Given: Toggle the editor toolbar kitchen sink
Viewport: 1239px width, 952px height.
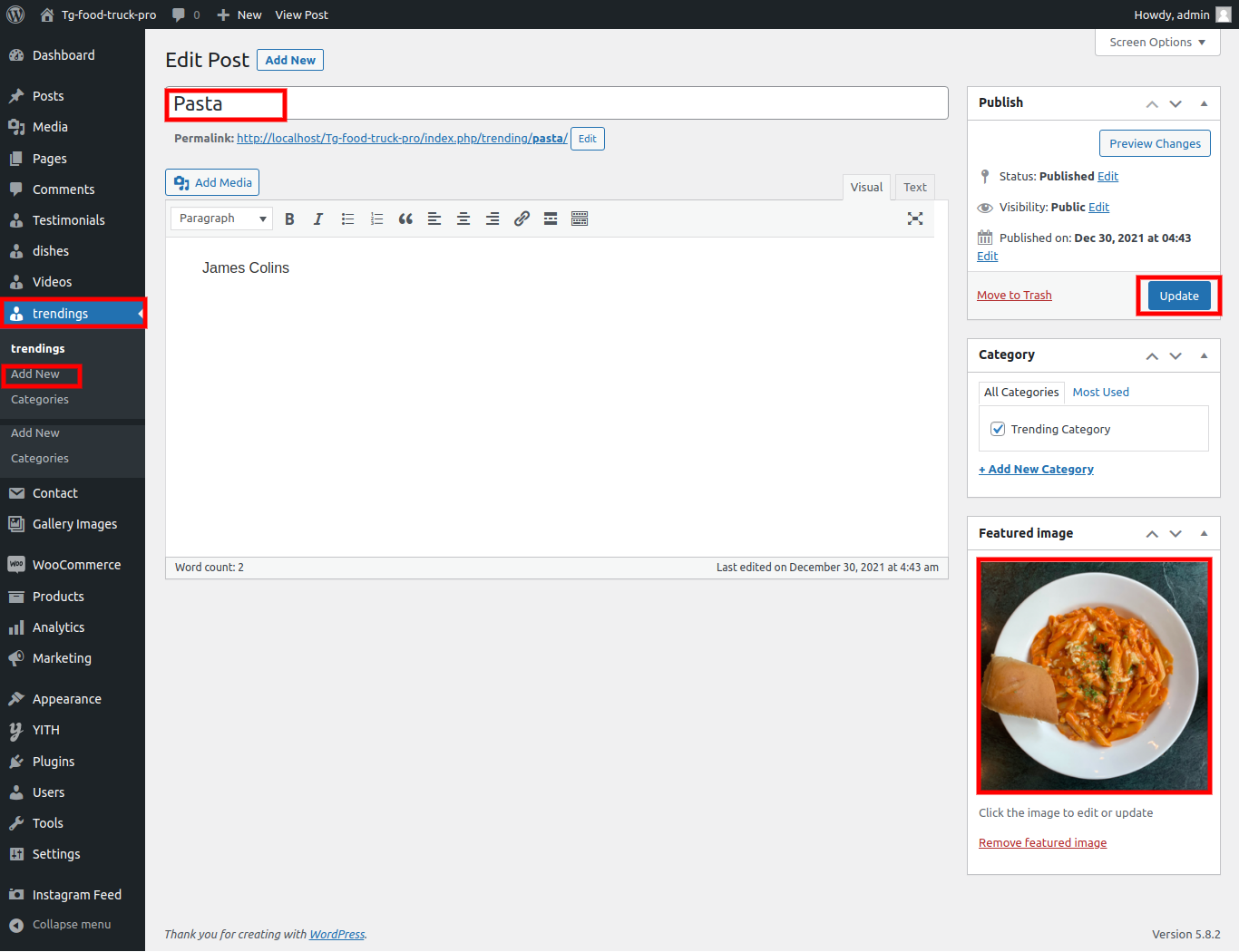Looking at the screenshot, I should [x=580, y=219].
